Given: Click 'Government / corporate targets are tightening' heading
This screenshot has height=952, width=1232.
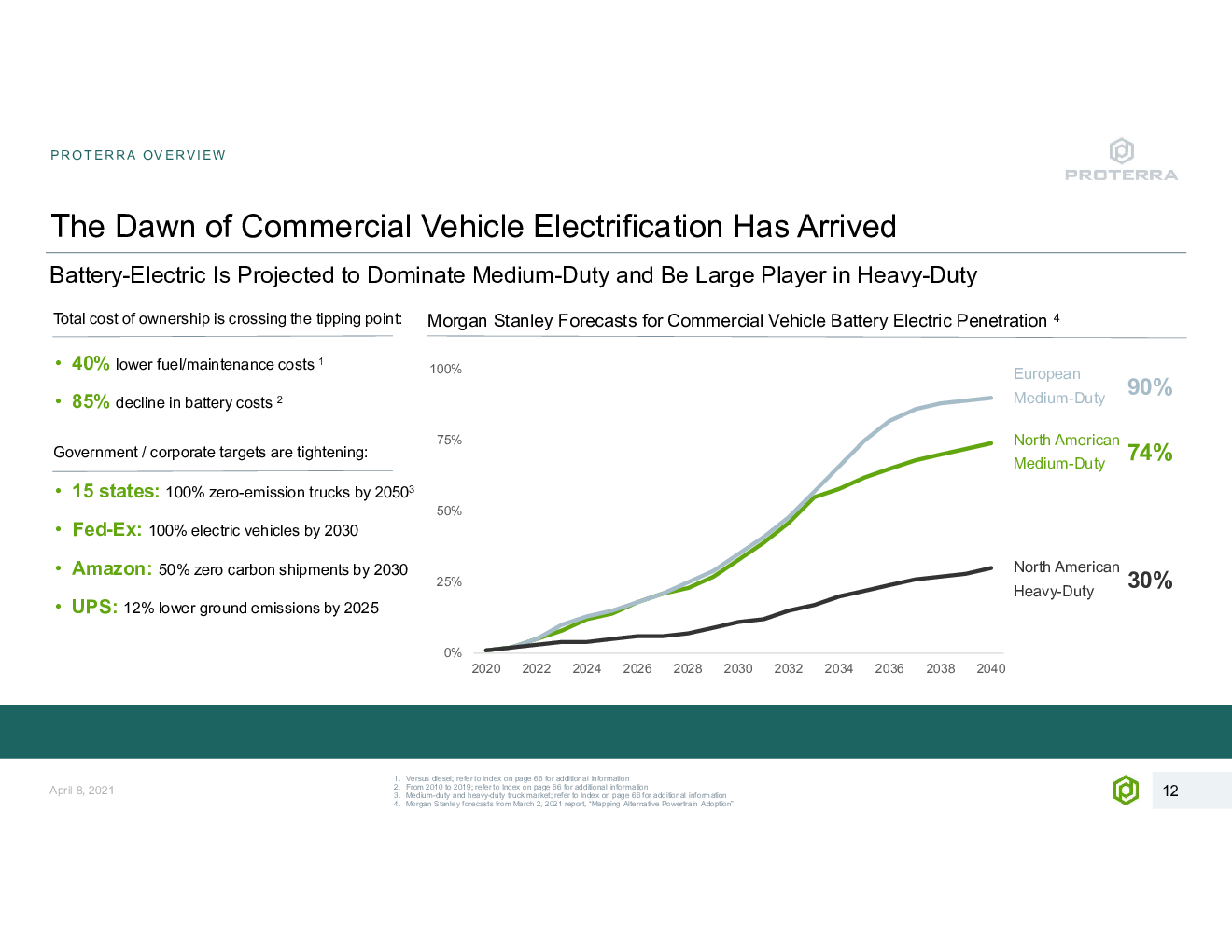Looking at the screenshot, I should click(210, 453).
